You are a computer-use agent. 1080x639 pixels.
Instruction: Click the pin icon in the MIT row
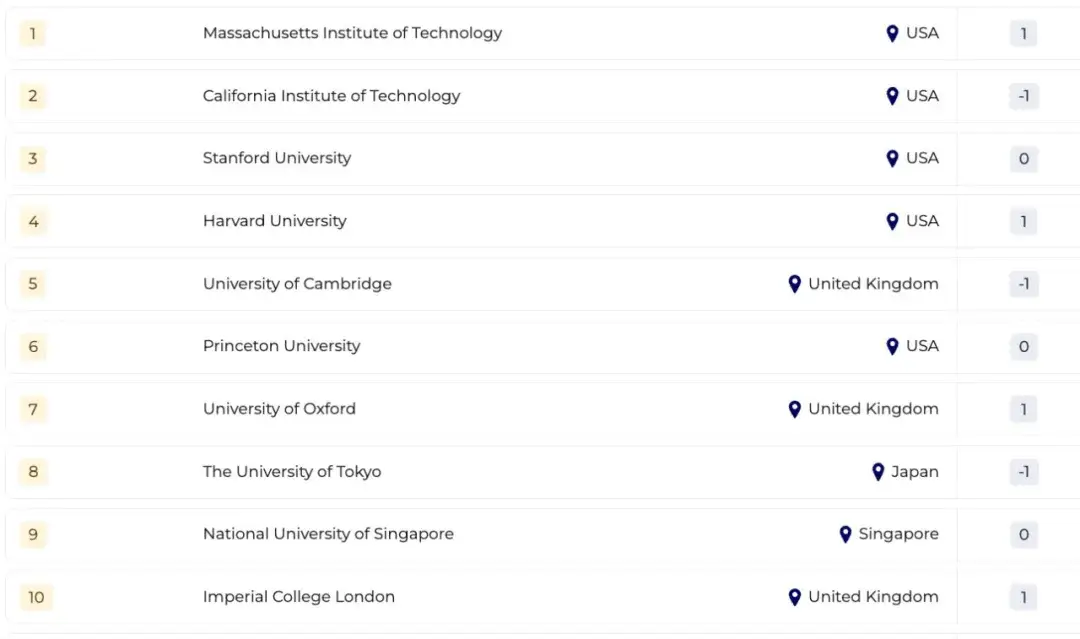[892, 33]
